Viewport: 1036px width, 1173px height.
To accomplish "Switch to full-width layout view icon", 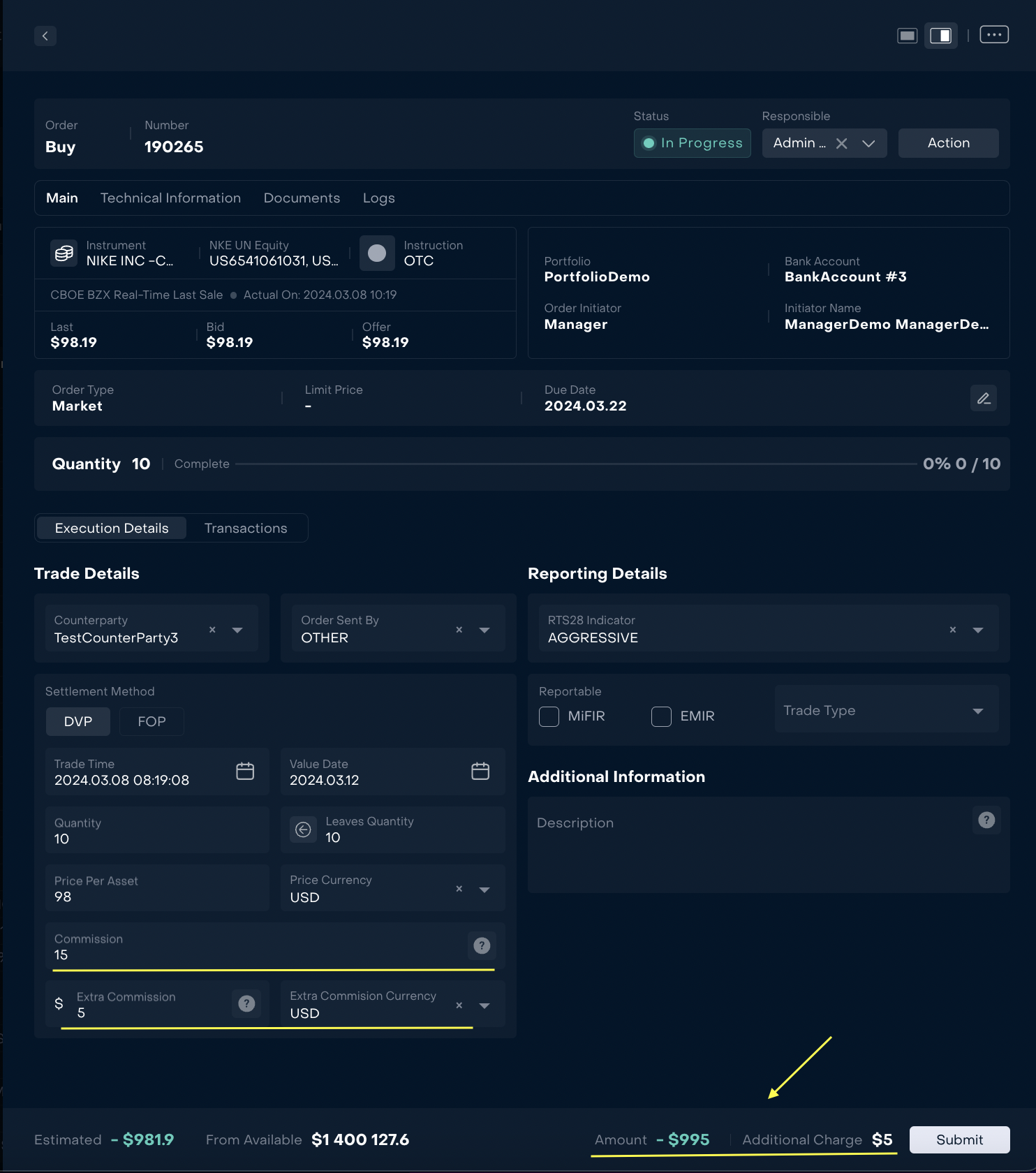I will point(907,36).
